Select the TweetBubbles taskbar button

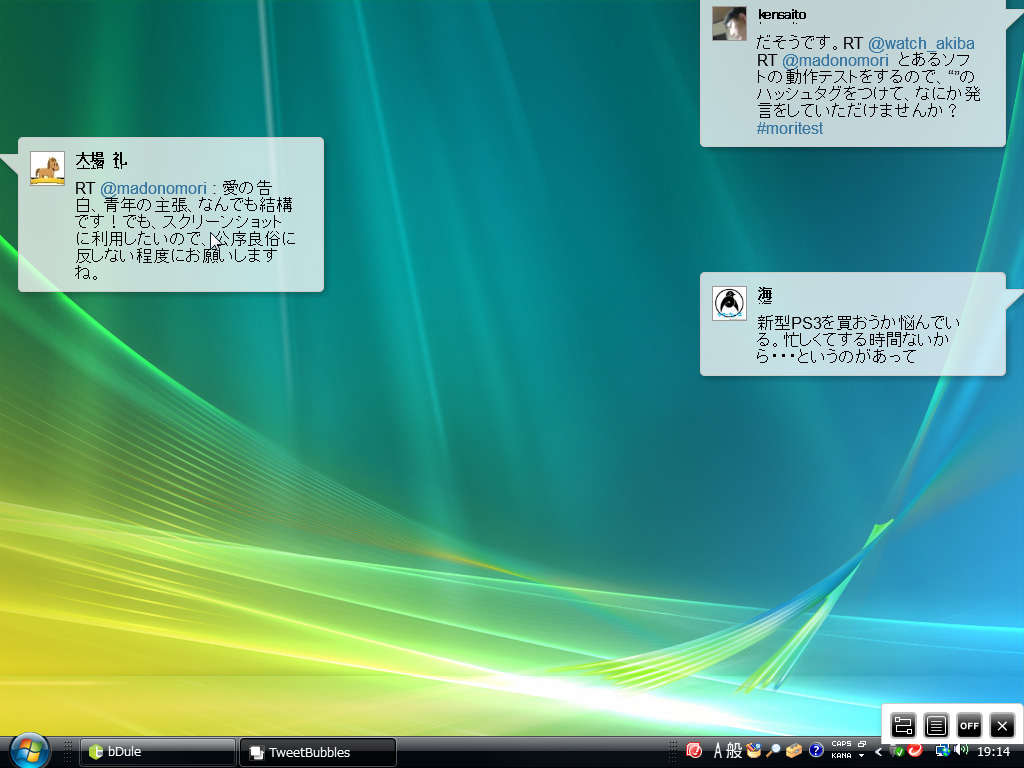[x=316, y=751]
